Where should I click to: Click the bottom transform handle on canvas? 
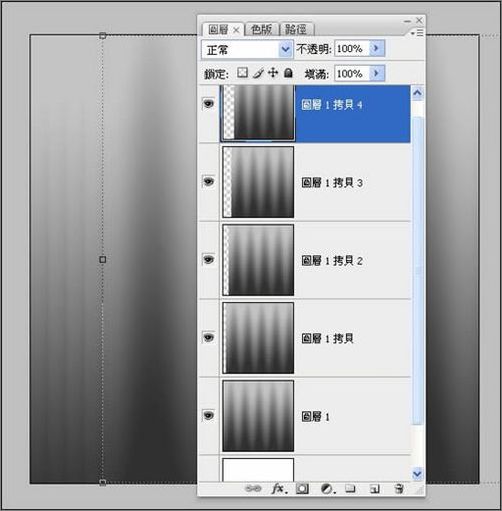[x=103, y=482]
